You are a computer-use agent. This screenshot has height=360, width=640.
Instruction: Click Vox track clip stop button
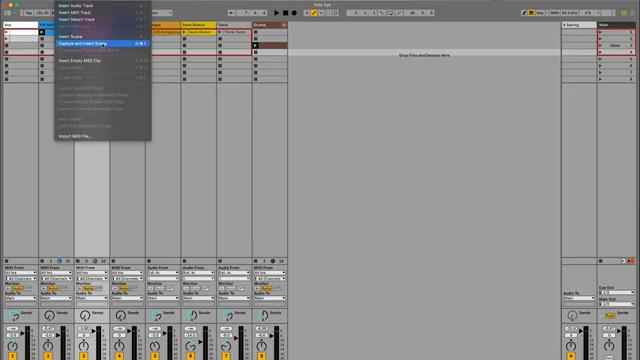[7, 261]
